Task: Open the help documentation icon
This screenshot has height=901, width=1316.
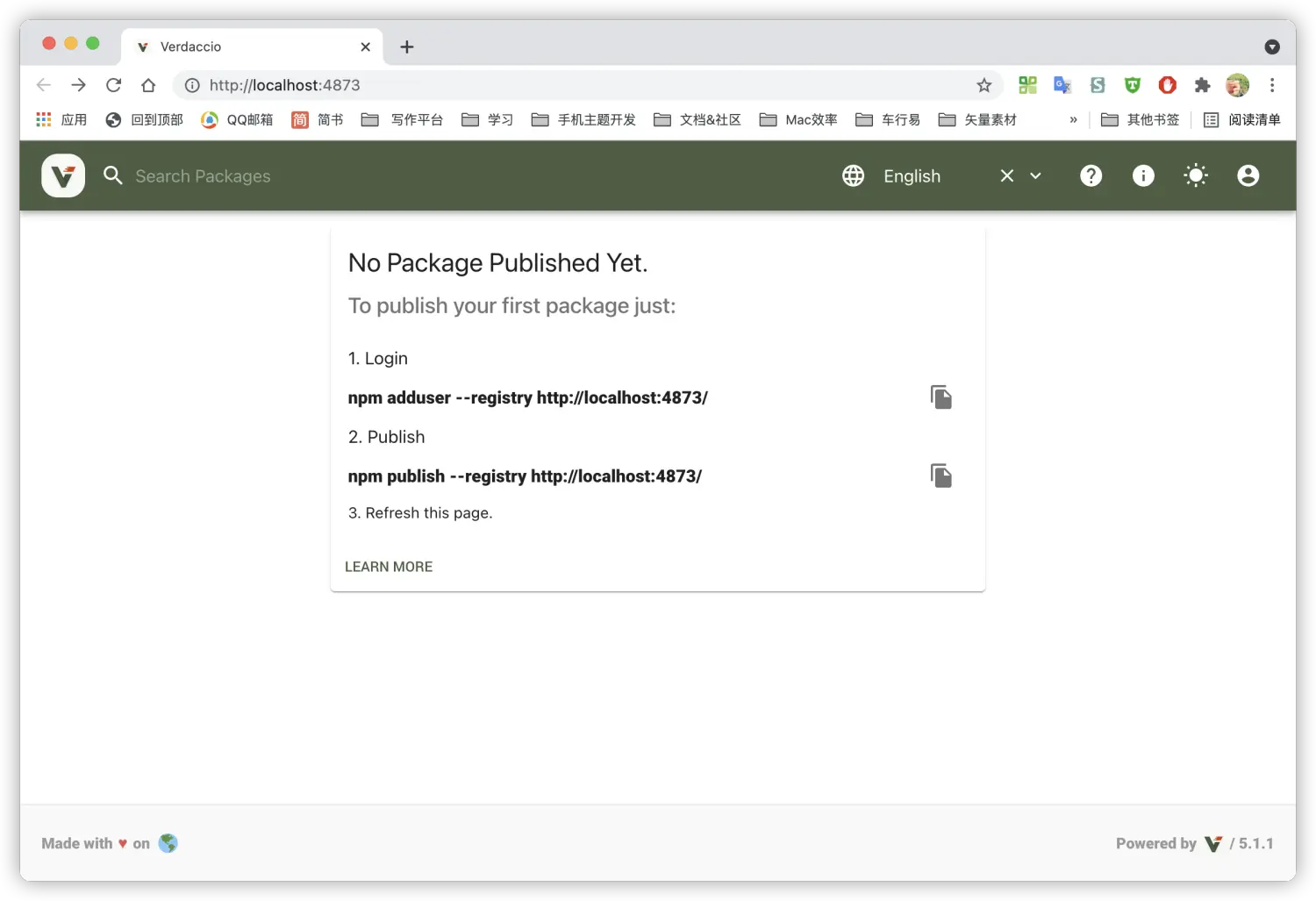Action: (x=1091, y=175)
